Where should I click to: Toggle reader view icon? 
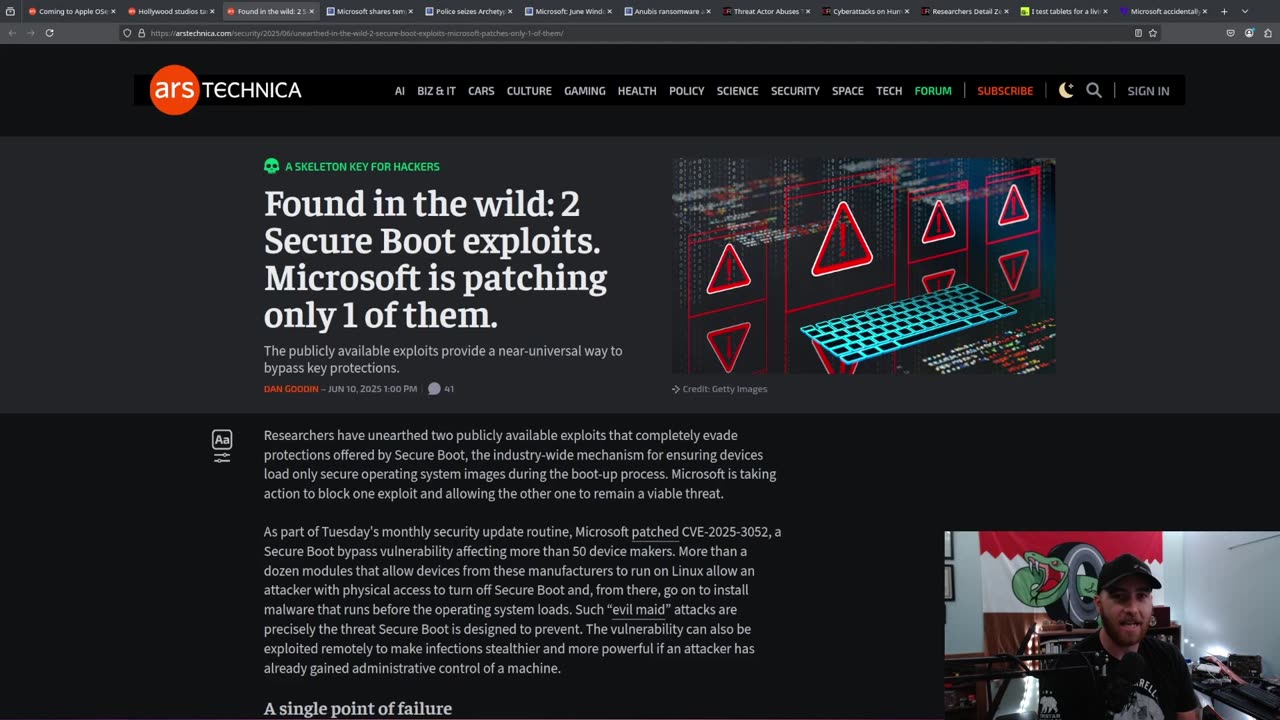click(1138, 33)
